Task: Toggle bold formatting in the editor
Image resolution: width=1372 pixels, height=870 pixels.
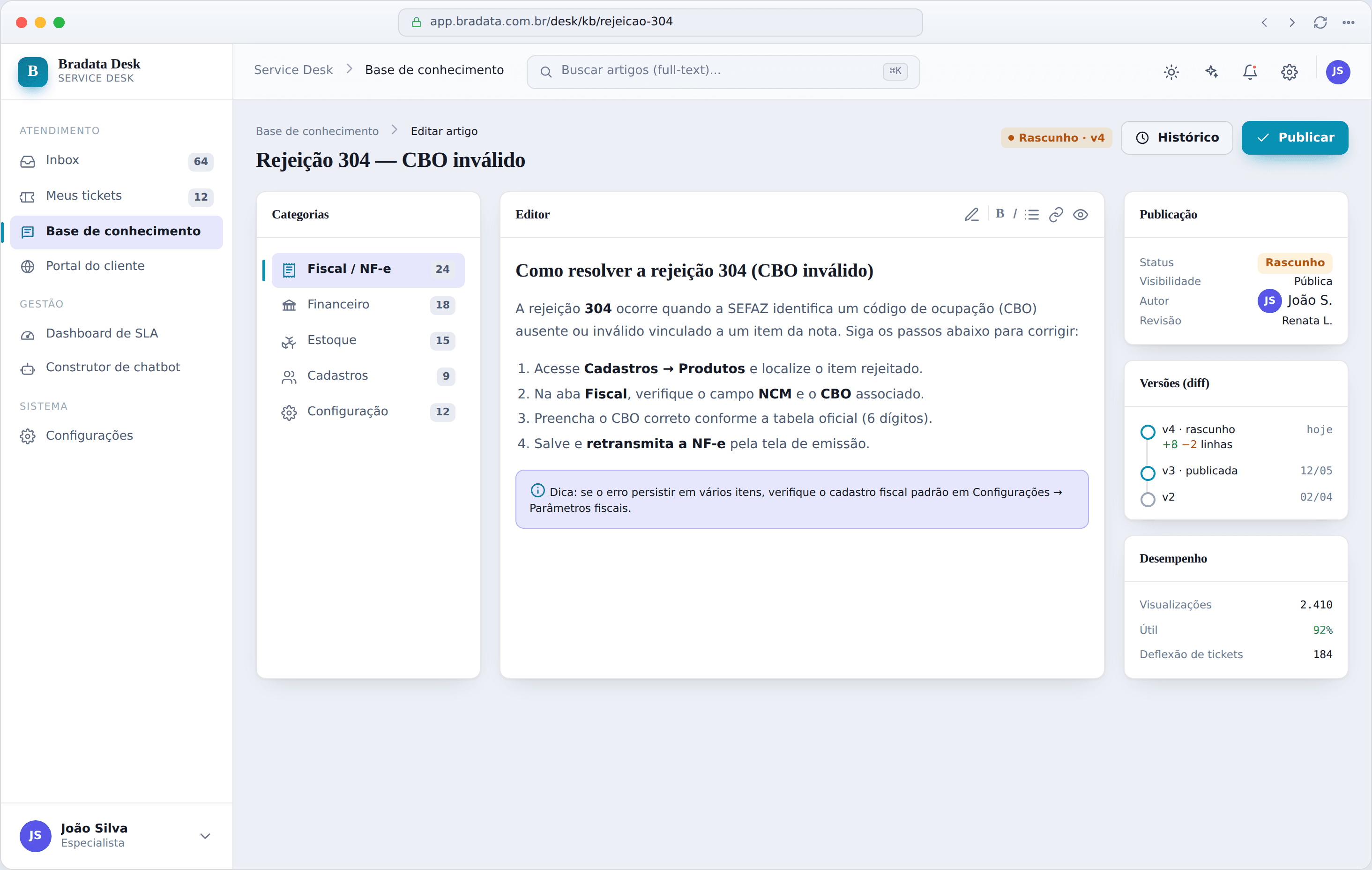Action: pos(999,214)
